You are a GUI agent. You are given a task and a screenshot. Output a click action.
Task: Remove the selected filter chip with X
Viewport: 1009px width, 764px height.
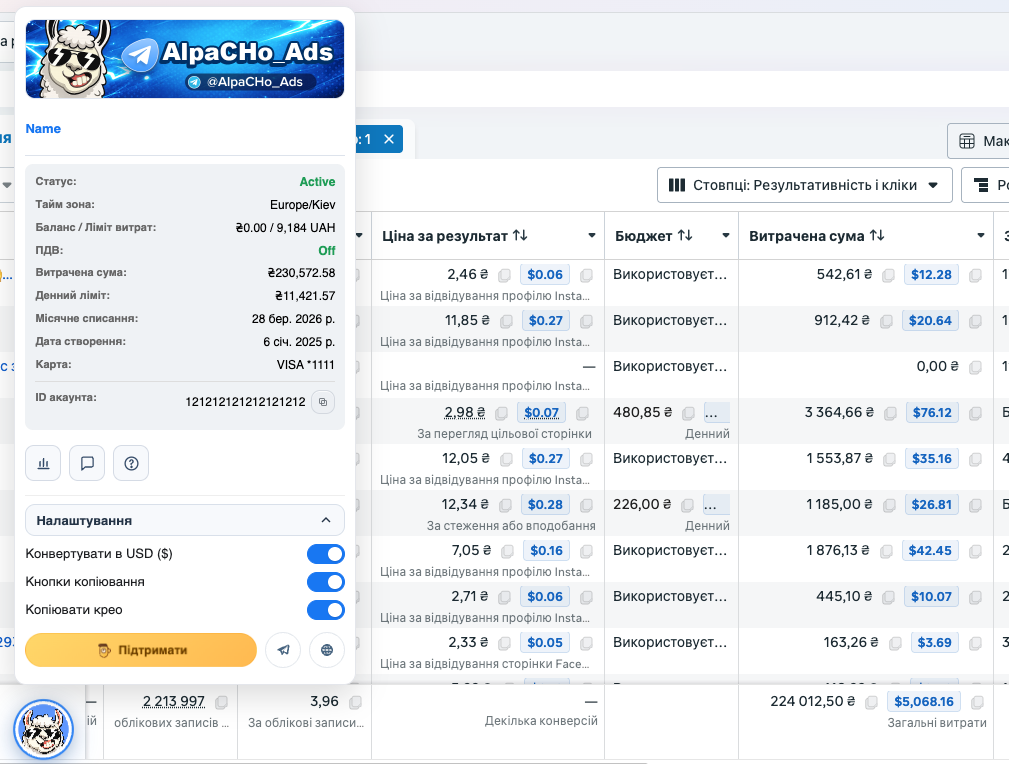[389, 139]
